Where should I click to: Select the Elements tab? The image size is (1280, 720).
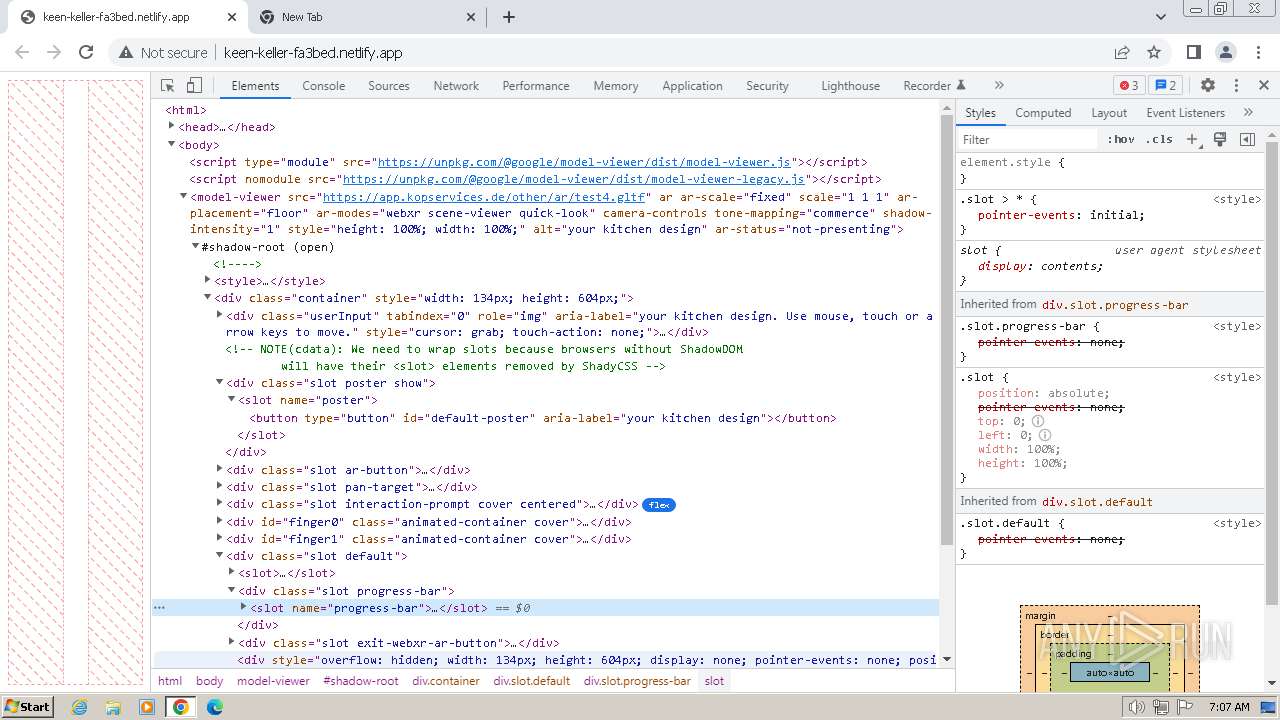pyautogui.click(x=255, y=86)
